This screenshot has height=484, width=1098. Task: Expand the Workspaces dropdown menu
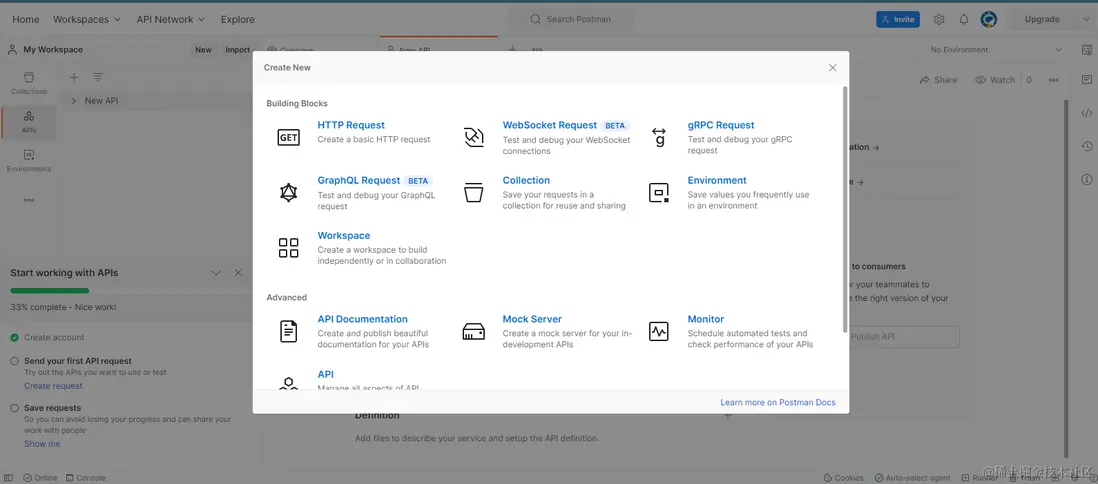tap(86, 19)
